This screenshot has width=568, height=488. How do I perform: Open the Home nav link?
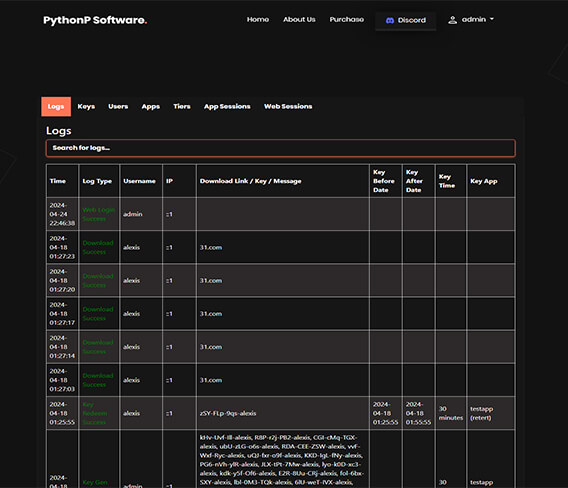pyautogui.click(x=258, y=20)
